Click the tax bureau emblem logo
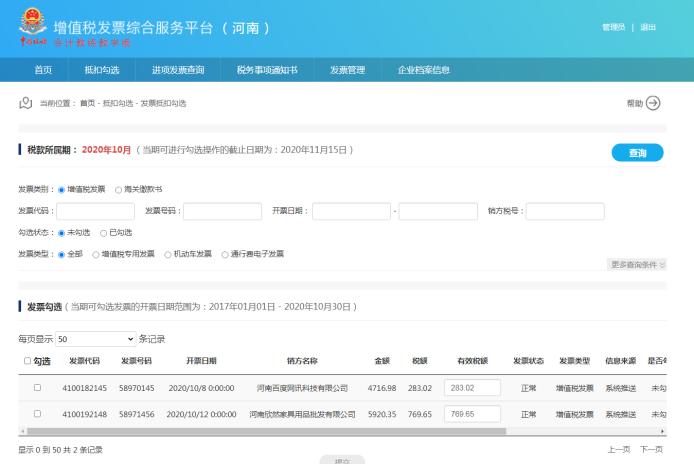This screenshot has width=694, height=464. click(x=33, y=22)
